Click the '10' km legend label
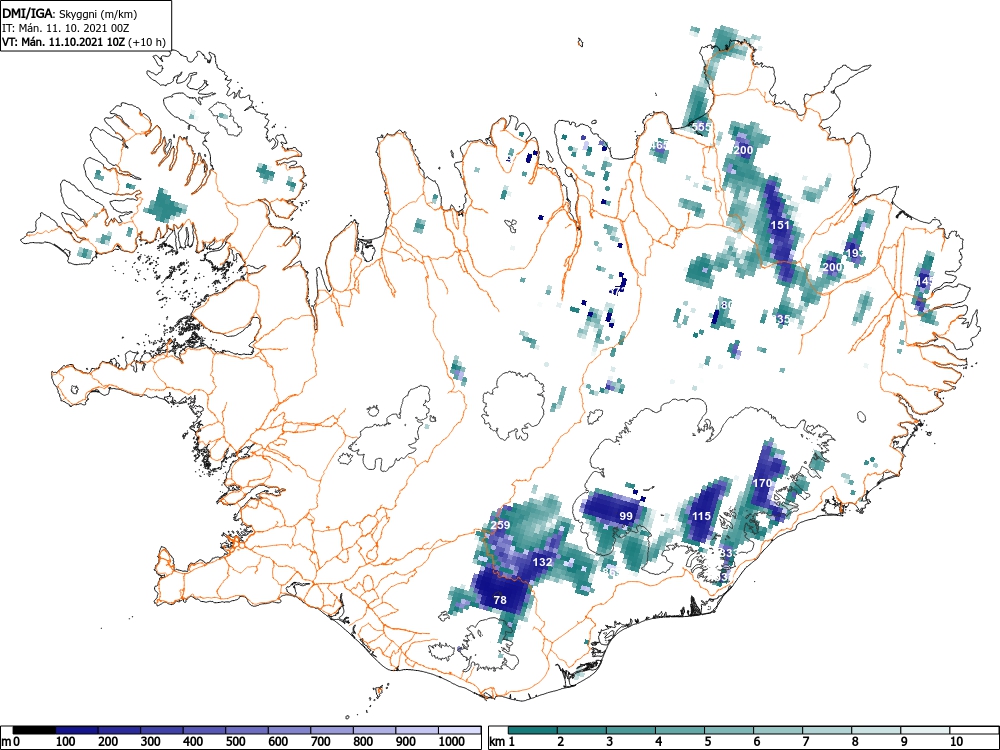Image resolution: width=1000 pixels, height=750 pixels. [x=955, y=742]
